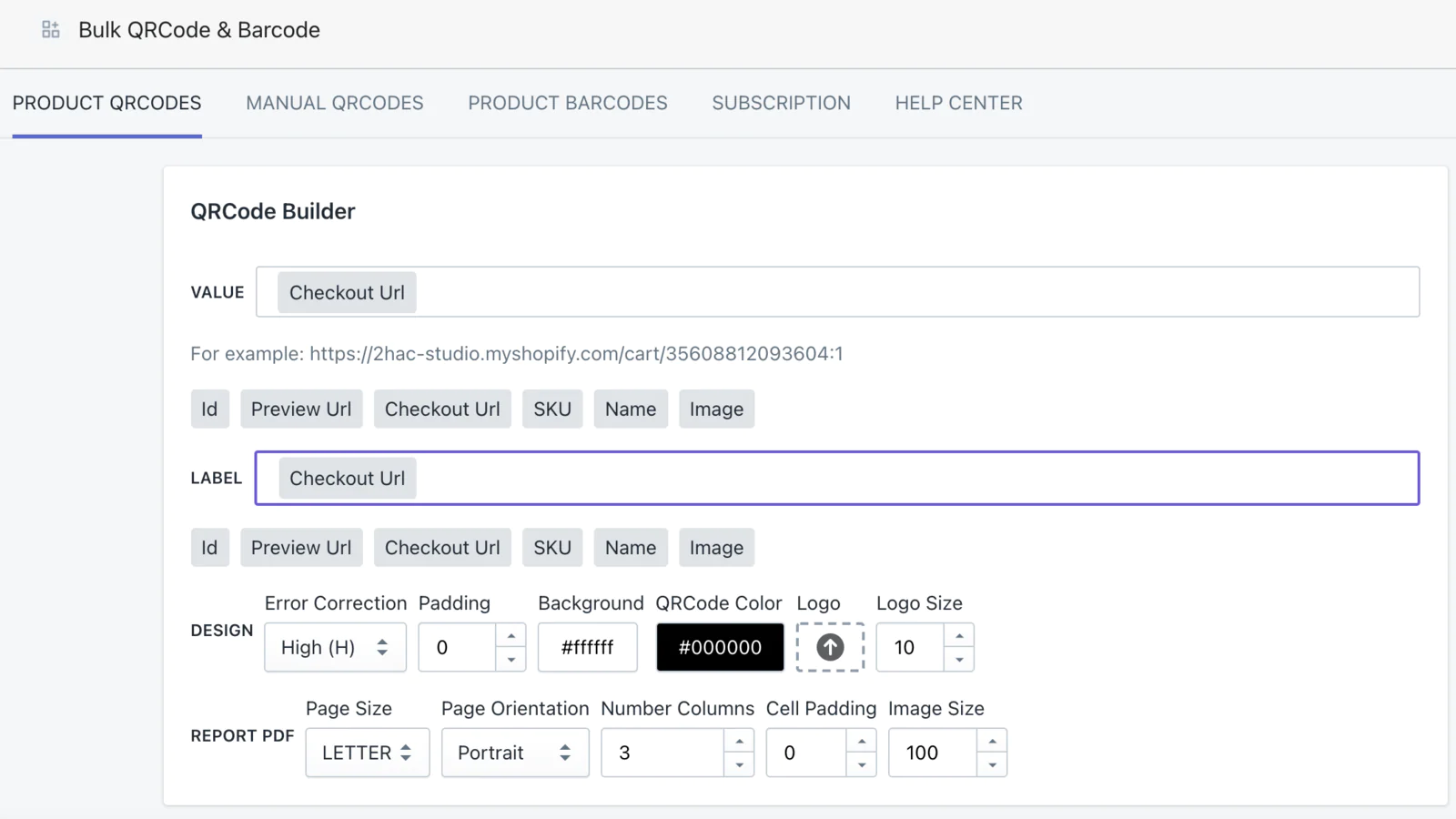Increase Logo Size with the up arrow
This screenshot has width=1456, height=819.
pyautogui.click(x=959, y=636)
